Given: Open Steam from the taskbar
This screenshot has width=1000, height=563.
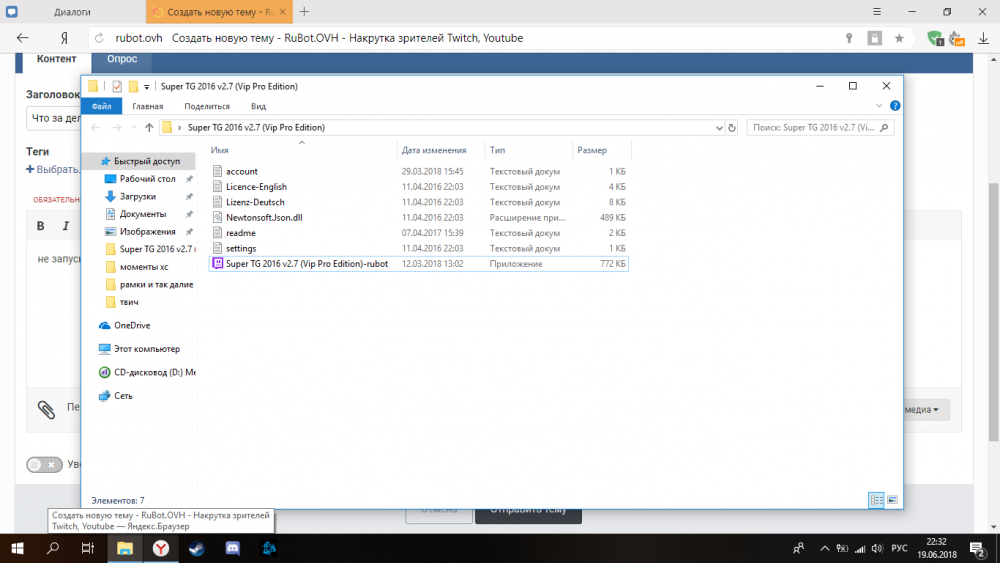Looking at the screenshot, I should click(196, 548).
